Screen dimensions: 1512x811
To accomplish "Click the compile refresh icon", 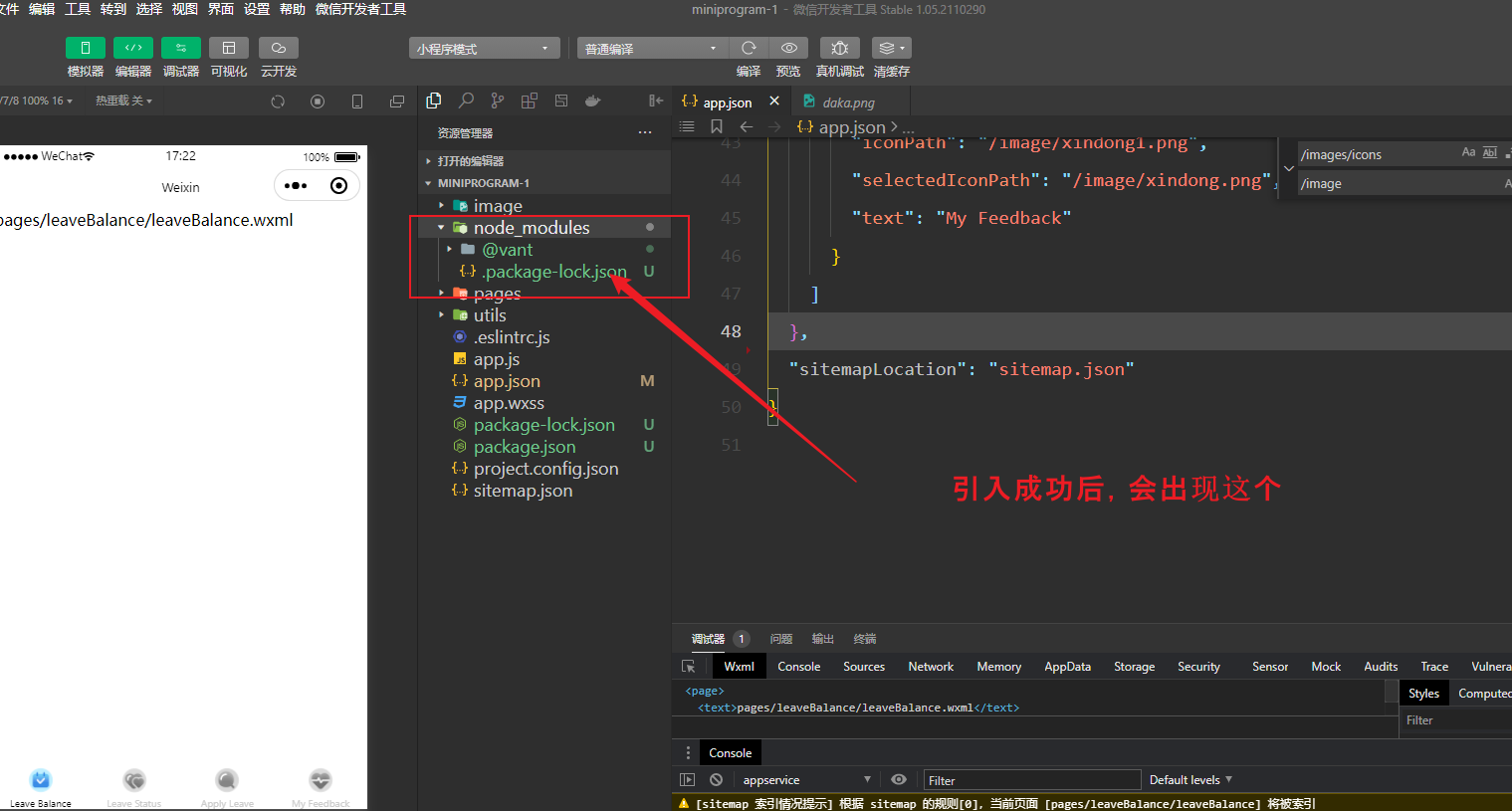I will pos(749,48).
